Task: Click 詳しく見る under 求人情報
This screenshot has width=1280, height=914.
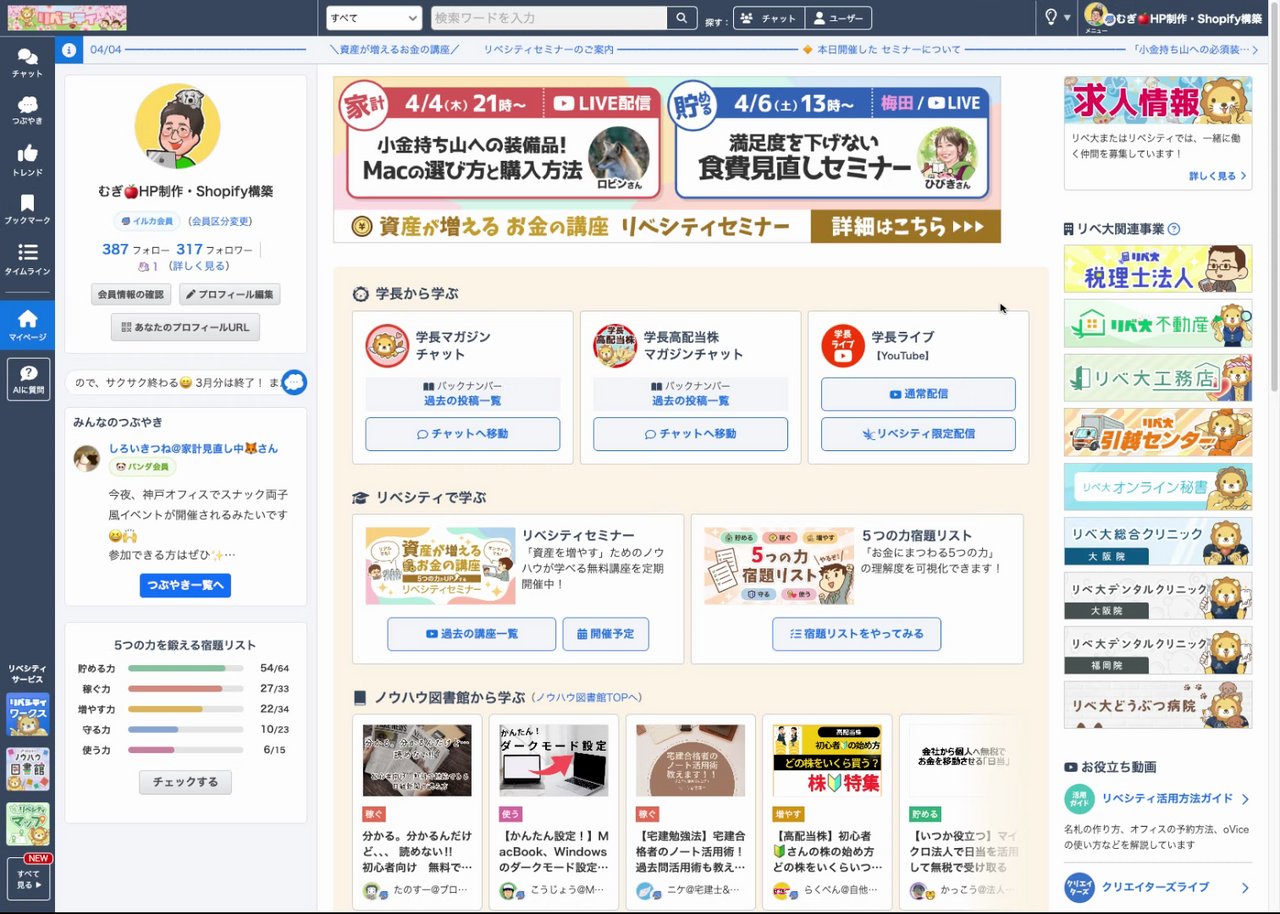Action: click(x=1217, y=176)
